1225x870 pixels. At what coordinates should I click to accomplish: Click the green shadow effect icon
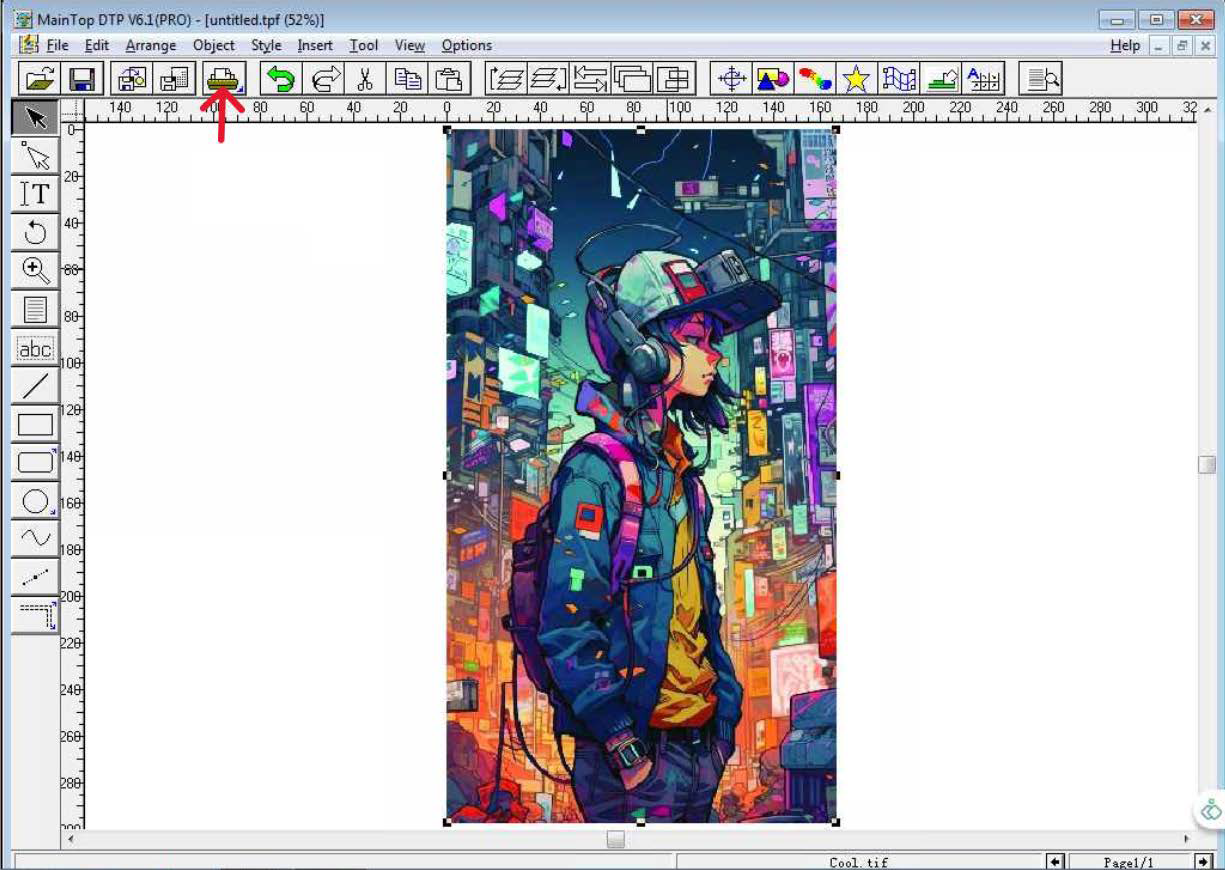941,78
